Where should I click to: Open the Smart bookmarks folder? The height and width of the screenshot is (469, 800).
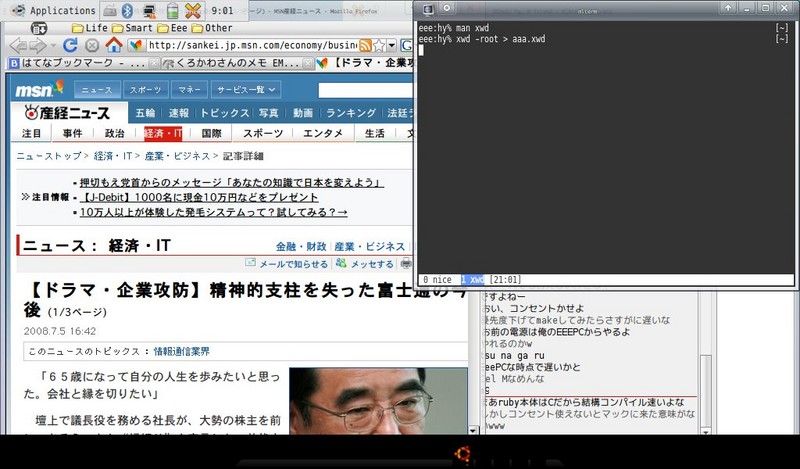coord(132,28)
